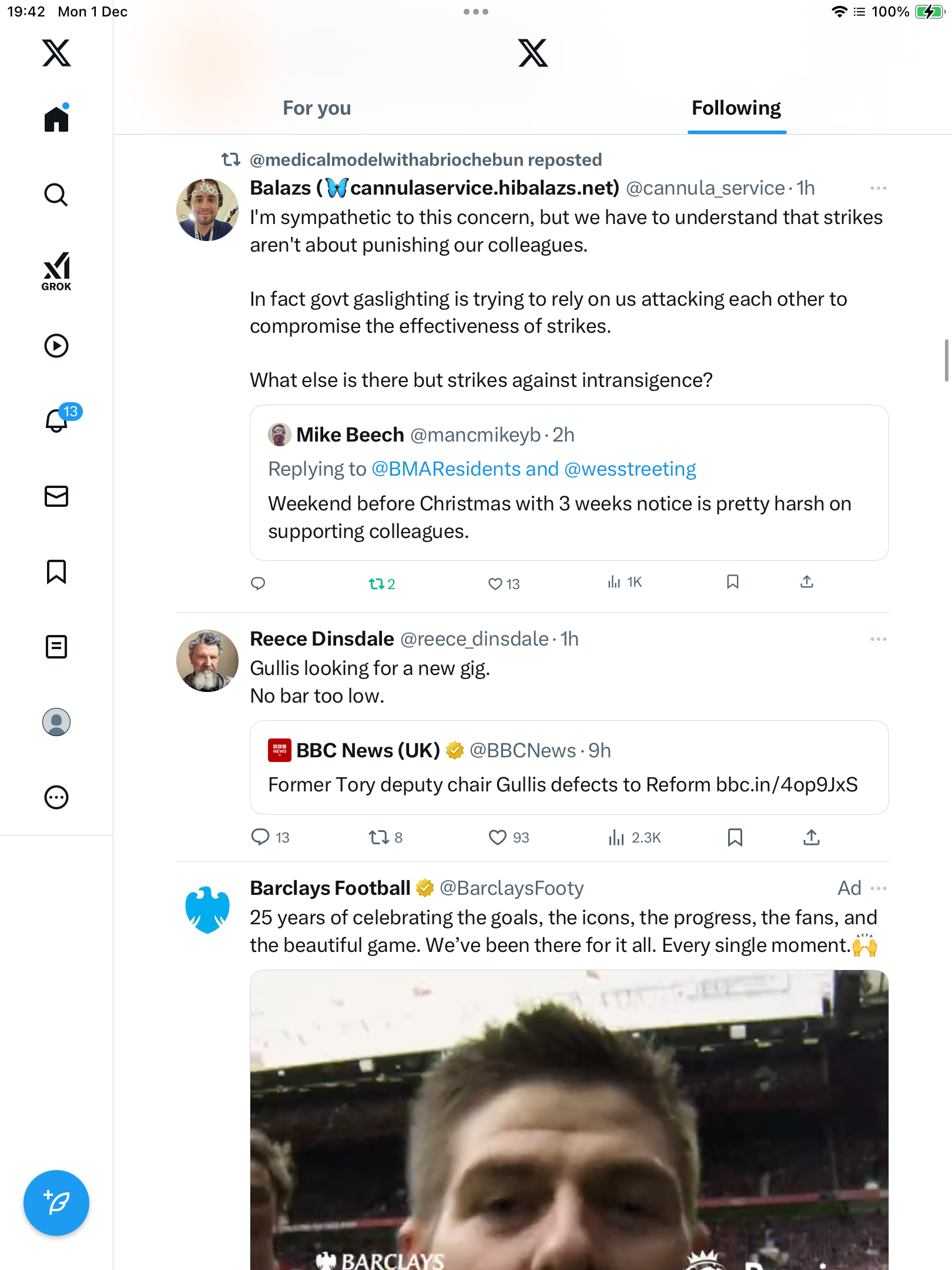Switch to the For you tab
This screenshot has width=952, height=1270.
(x=317, y=108)
